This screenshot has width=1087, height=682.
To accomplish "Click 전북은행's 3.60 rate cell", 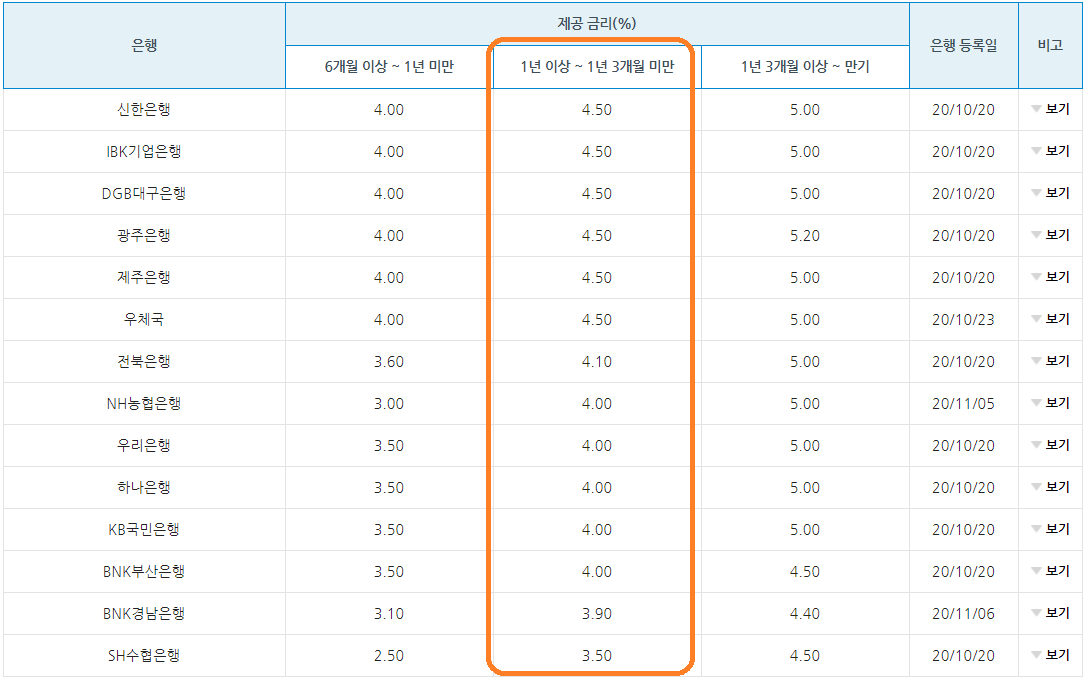I will (389, 362).
